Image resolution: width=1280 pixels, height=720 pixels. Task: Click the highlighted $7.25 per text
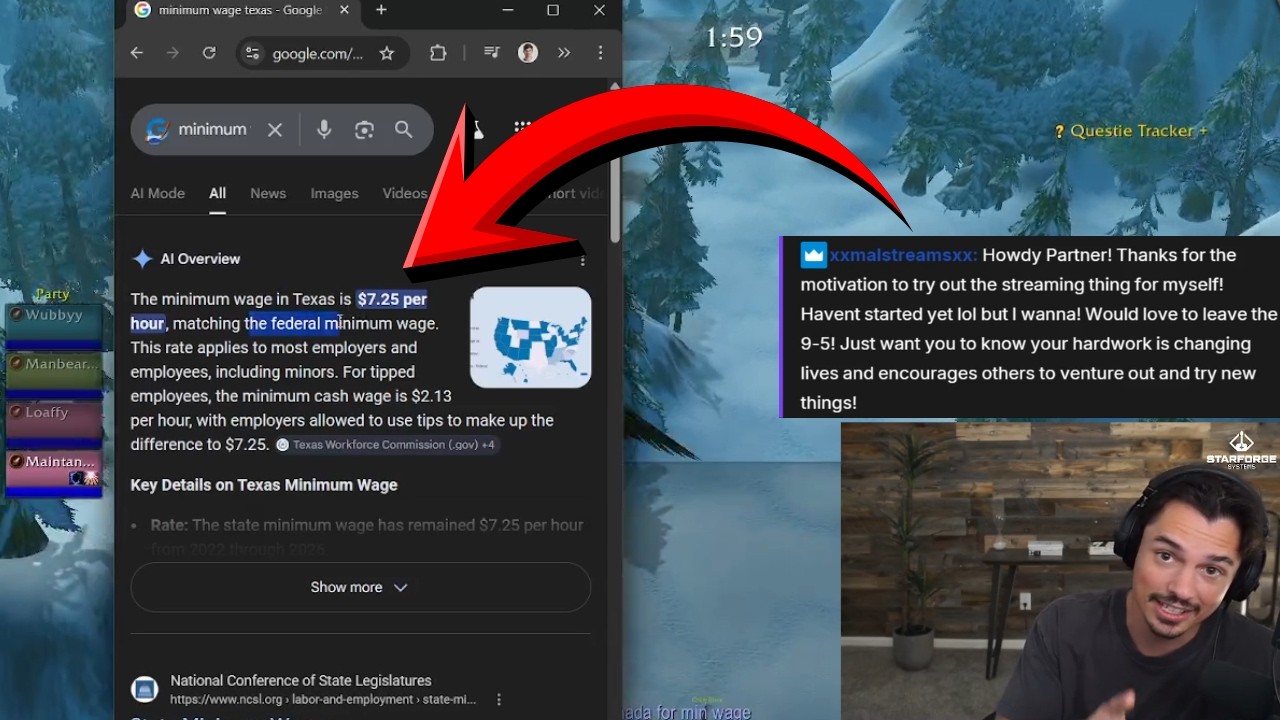coord(392,299)
